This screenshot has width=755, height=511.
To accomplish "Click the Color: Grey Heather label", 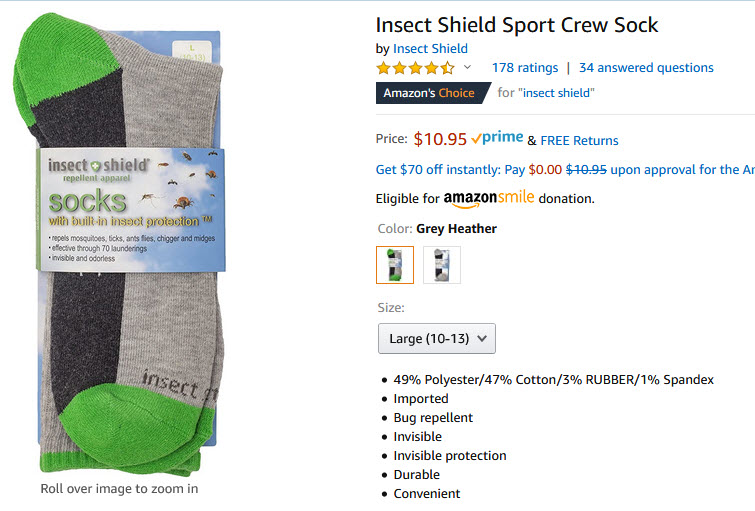I will pyautogui.click(x=436, y=229).
